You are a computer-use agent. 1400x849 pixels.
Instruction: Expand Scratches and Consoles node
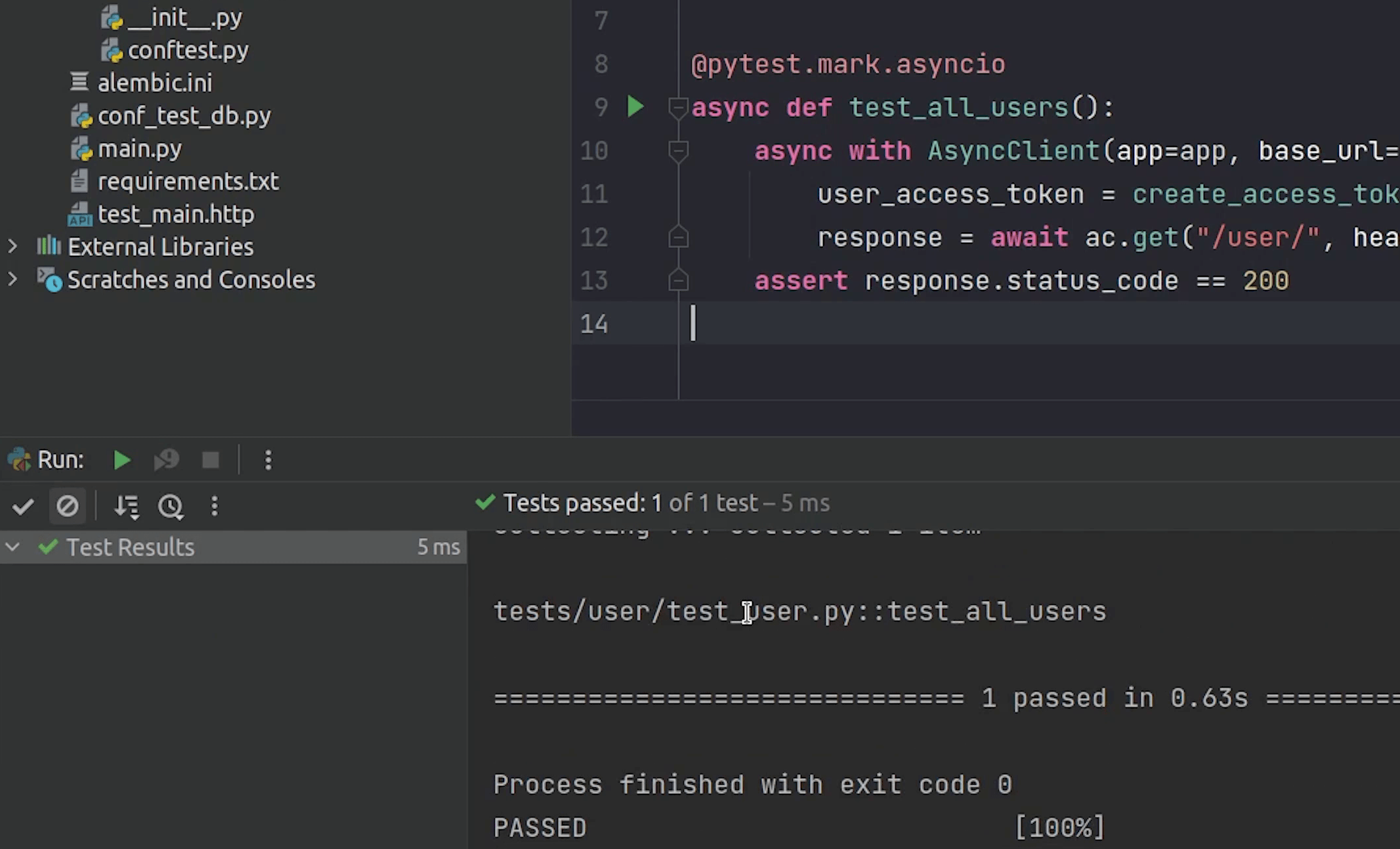[12, 280]
